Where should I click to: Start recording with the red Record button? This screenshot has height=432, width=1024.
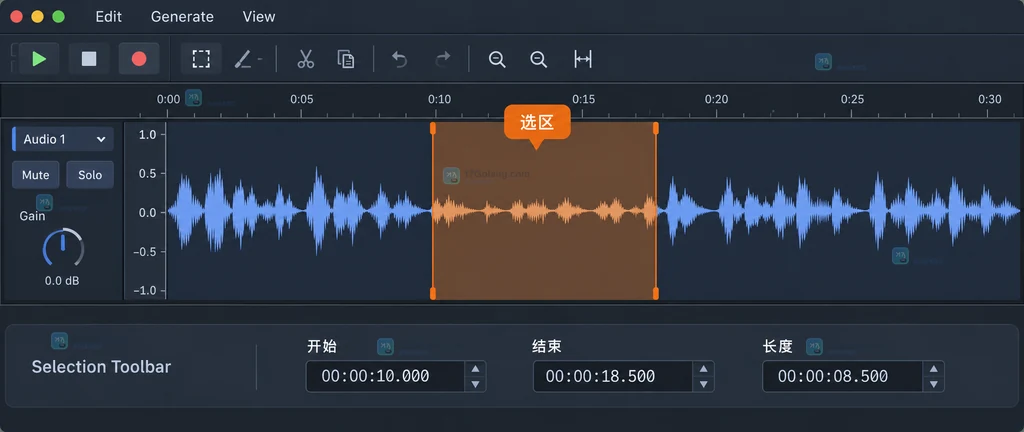click(138, 59)
